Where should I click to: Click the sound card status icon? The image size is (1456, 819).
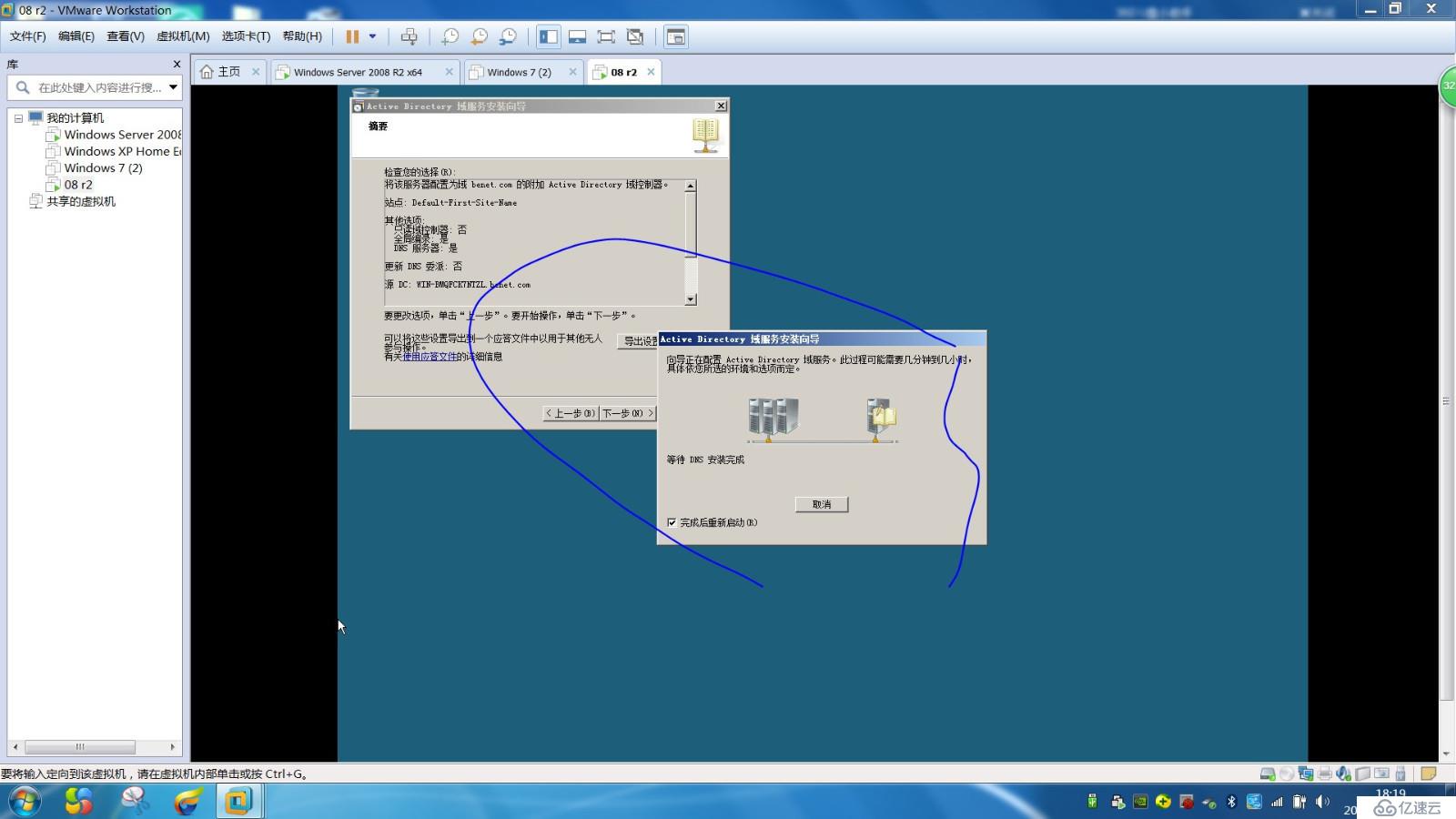coord(1343,774)
